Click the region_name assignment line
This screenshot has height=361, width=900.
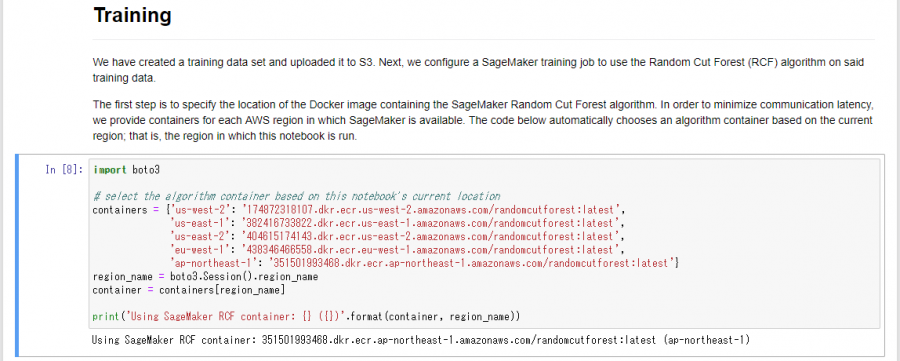[205, 277]
